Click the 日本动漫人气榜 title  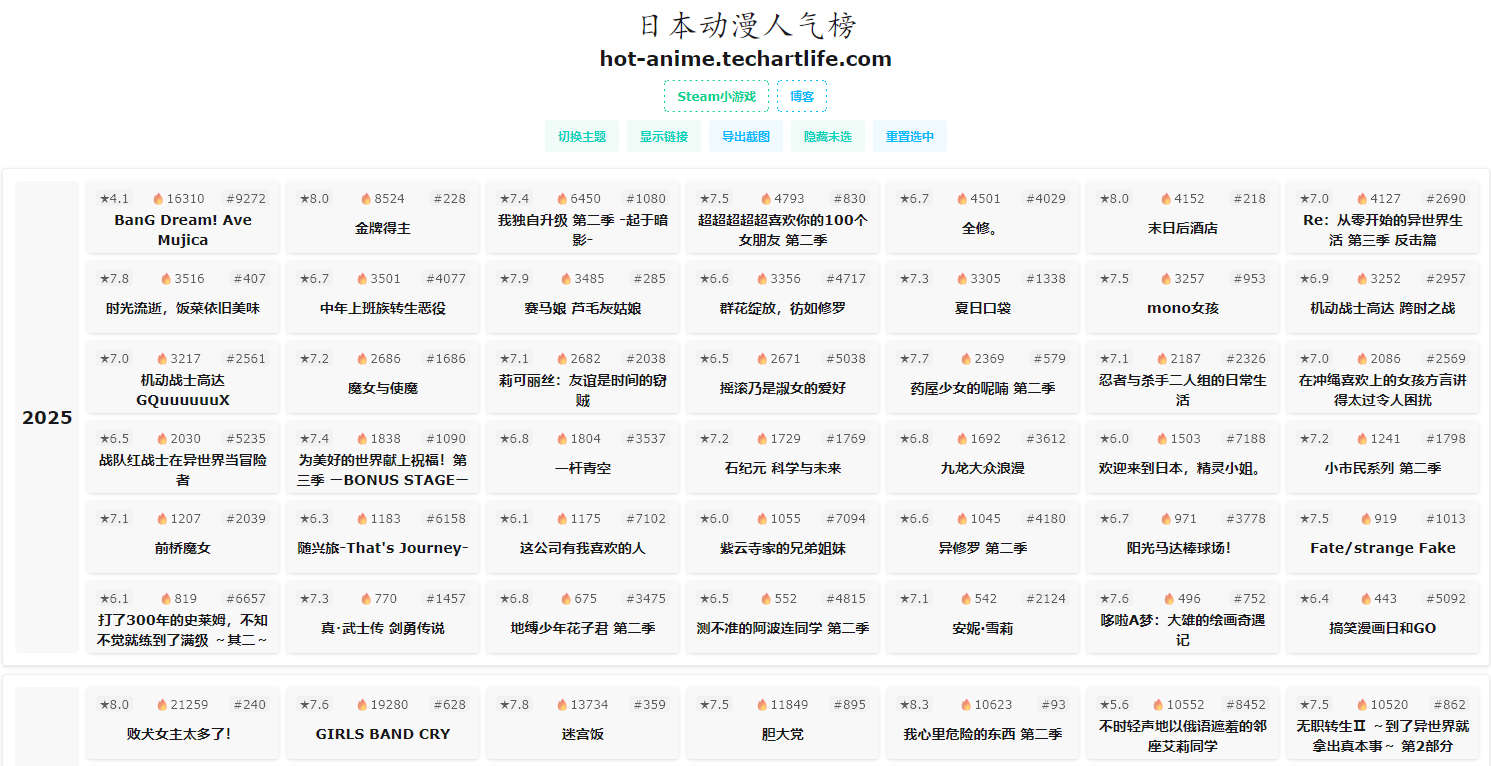pyautogui.click(x=746, y=25)
